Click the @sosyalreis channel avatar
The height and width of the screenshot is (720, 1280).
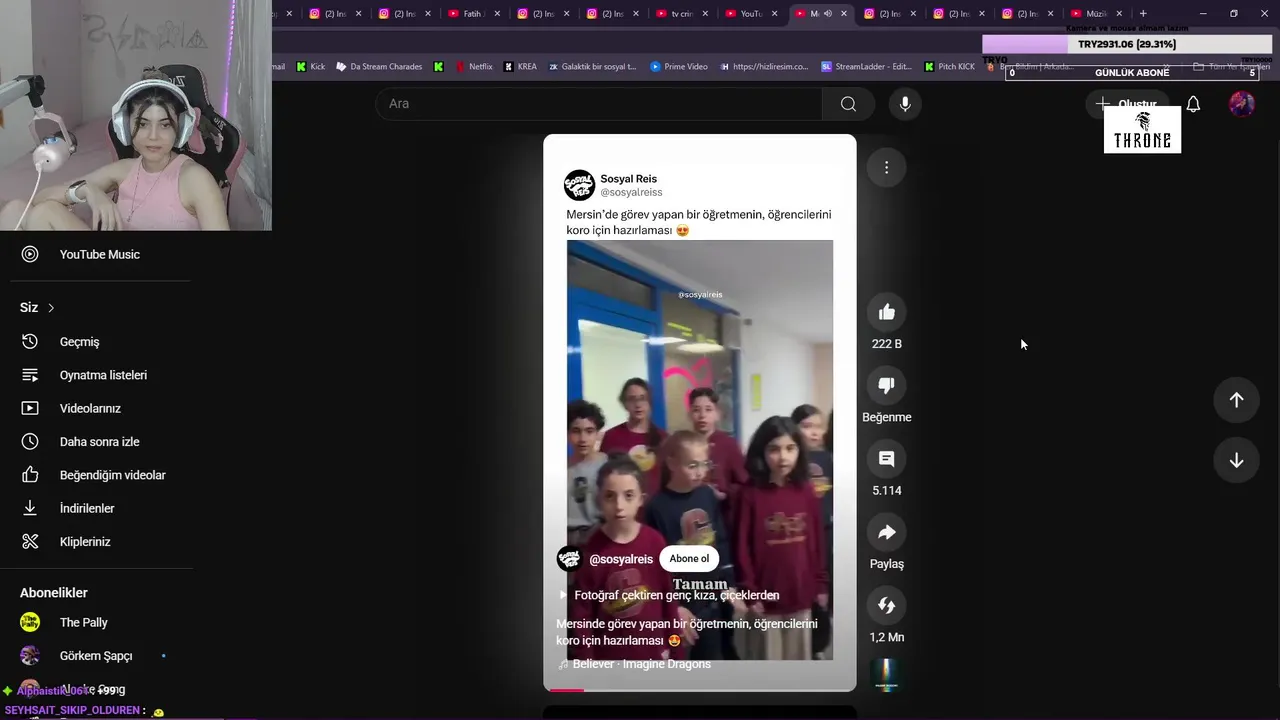(x=570, y=560)
